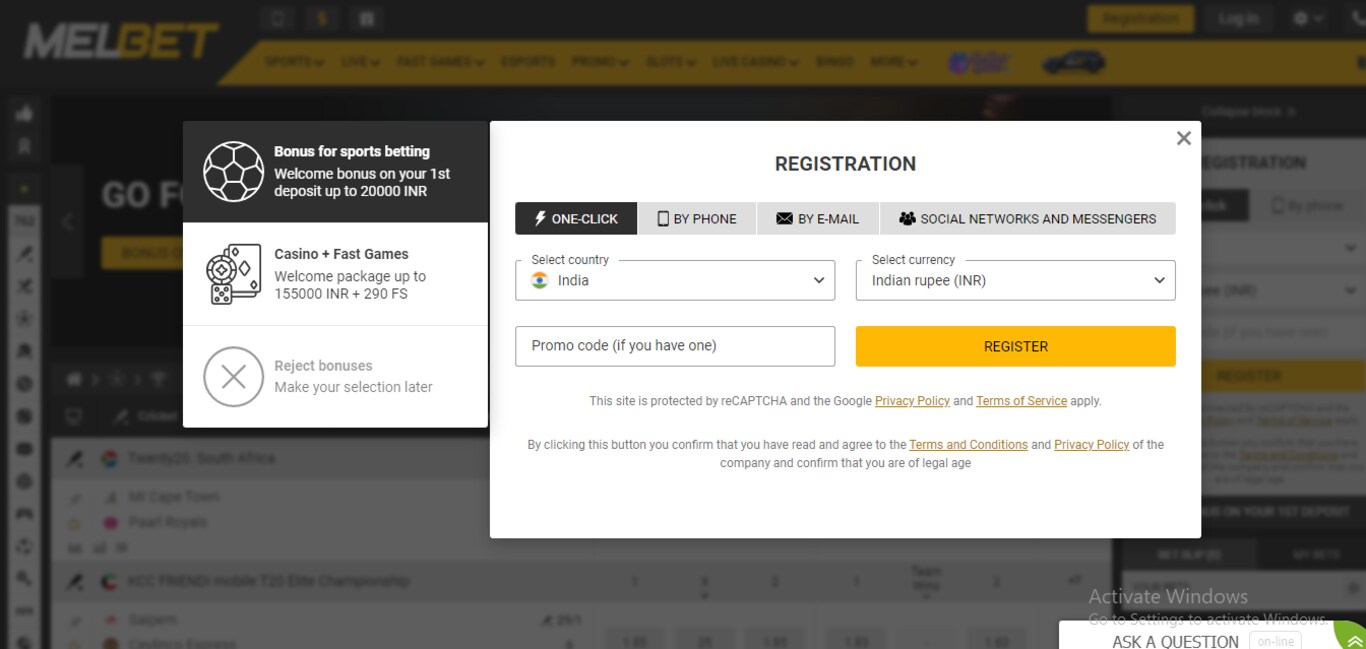Click the Log in button in header
Viewport: 1366px width, 649px height.
coord(1238,18)
